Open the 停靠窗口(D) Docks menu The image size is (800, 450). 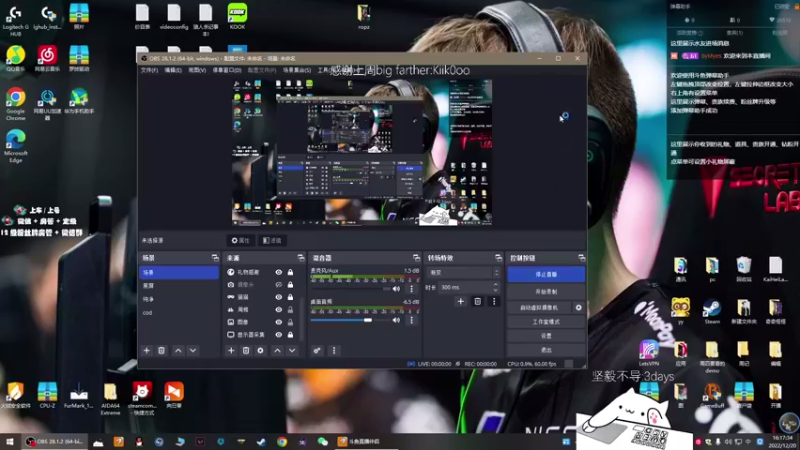pyautogui.click(x=227, y=70)
